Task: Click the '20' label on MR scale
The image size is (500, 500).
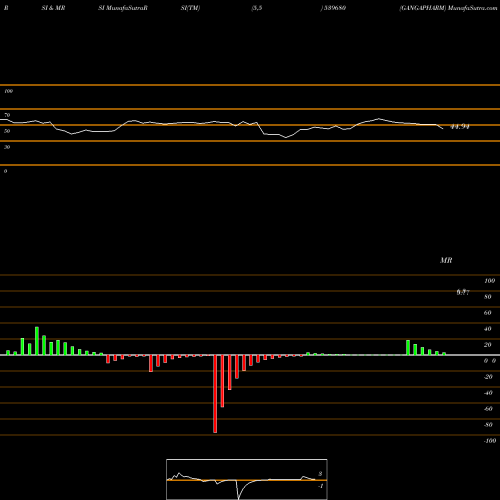Action: pyautogui.click(x=488, y=345)
